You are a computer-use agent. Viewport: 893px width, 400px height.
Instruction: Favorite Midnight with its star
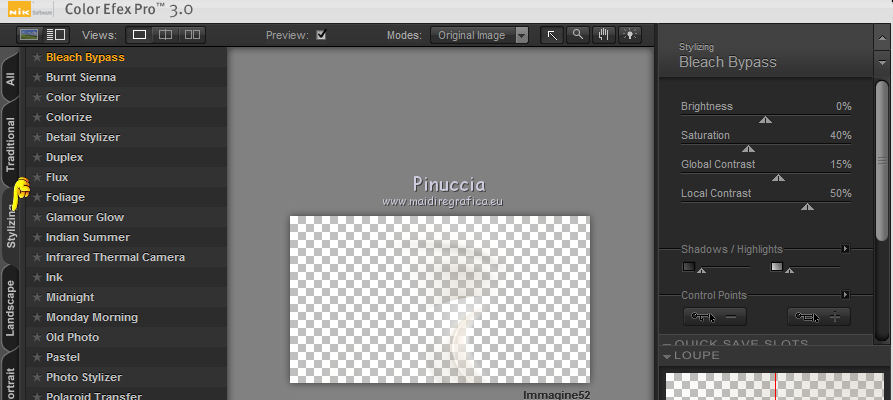click(37, 297)
